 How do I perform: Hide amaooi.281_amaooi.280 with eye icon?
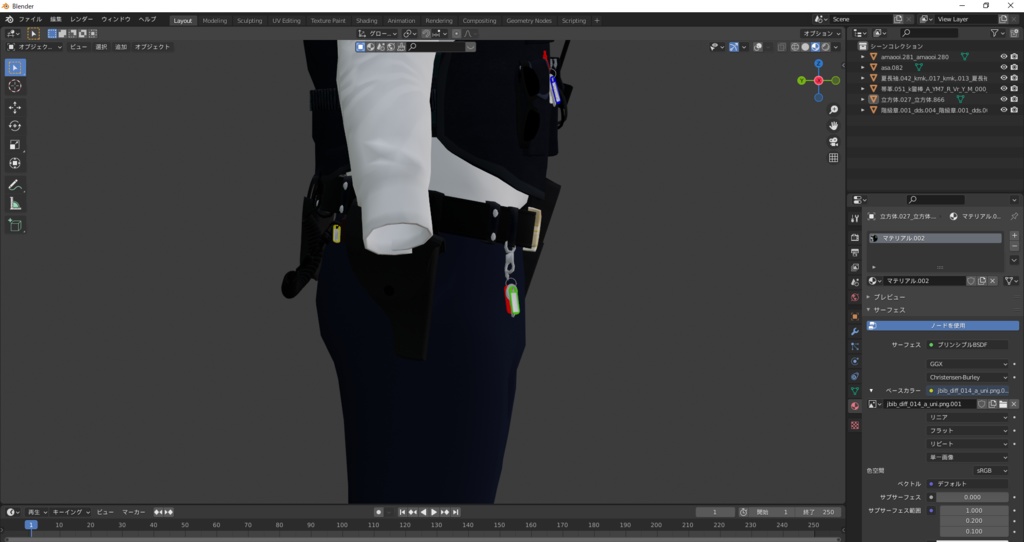click(1004, 57)
